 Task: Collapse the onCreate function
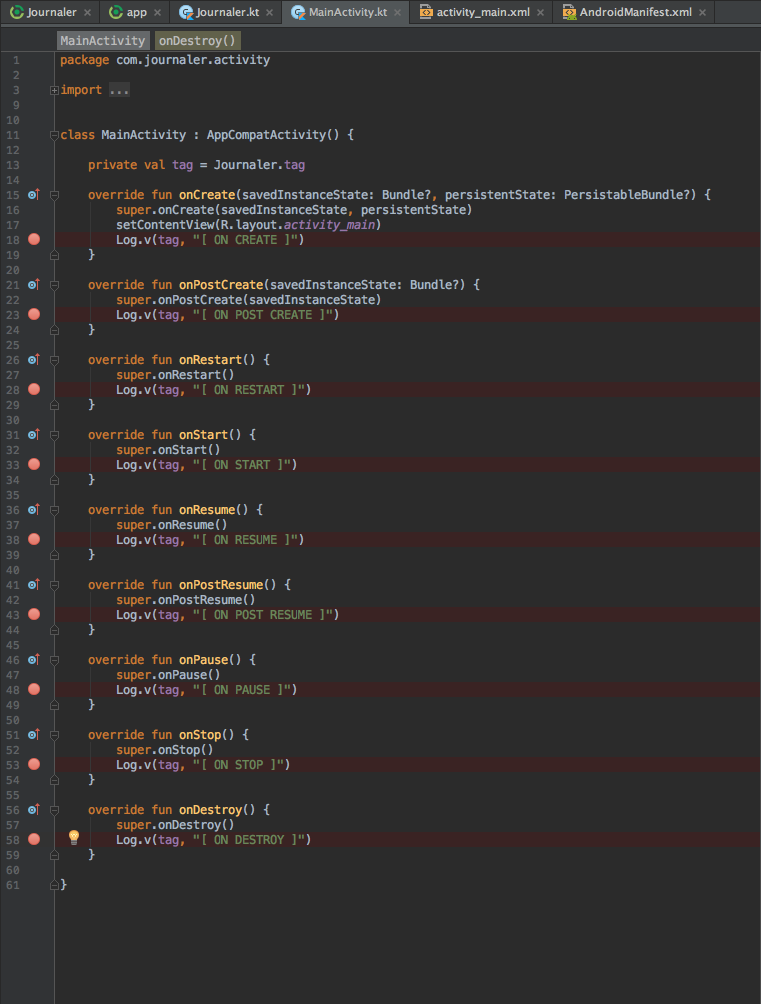(x=54, y=195)
